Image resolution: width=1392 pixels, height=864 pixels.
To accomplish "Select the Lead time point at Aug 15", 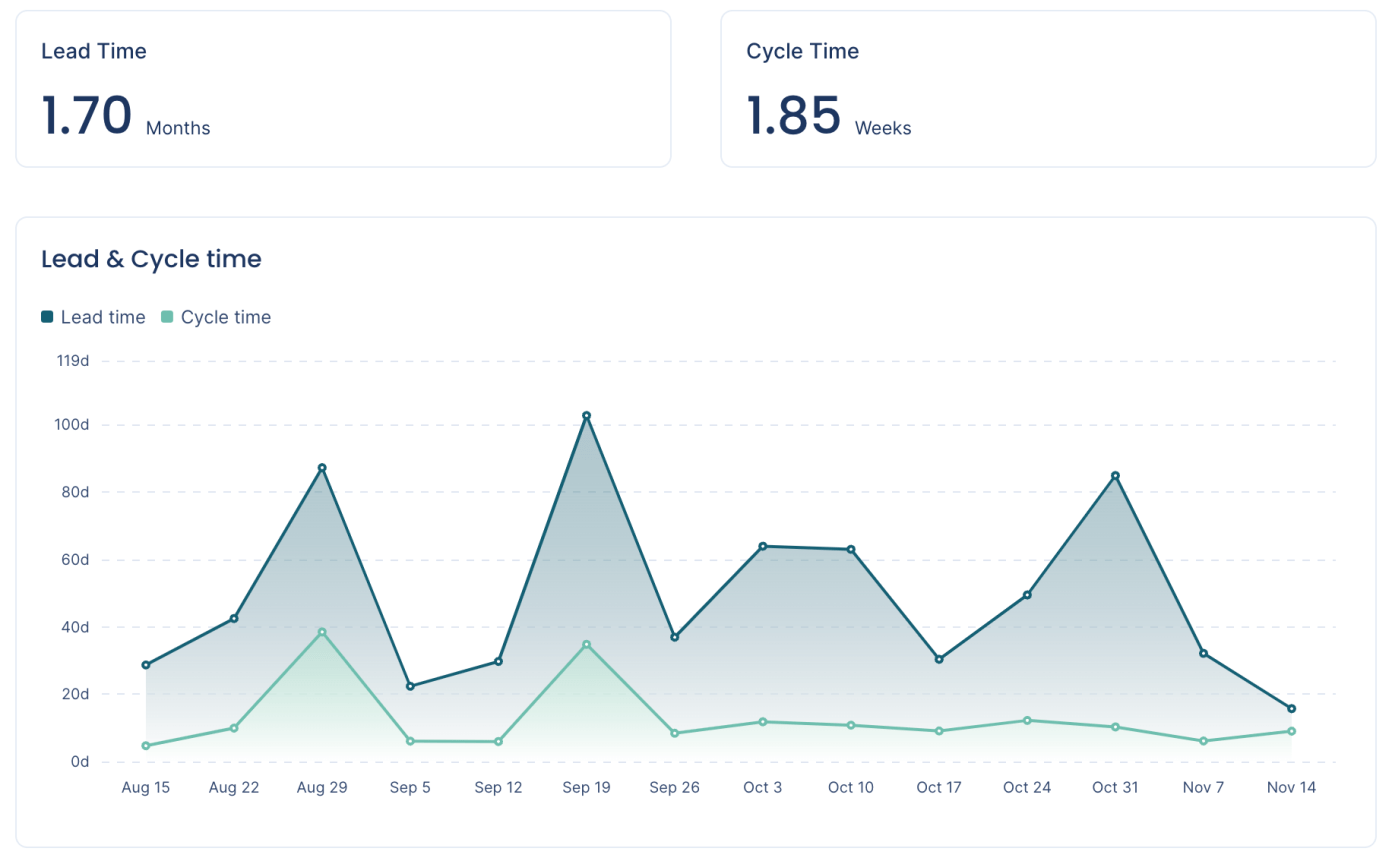I will tap(146, 665).
